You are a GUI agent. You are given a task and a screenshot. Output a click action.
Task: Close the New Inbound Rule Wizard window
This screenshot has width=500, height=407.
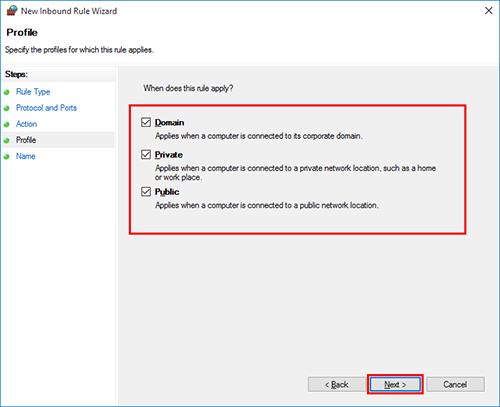click(488, 11)
